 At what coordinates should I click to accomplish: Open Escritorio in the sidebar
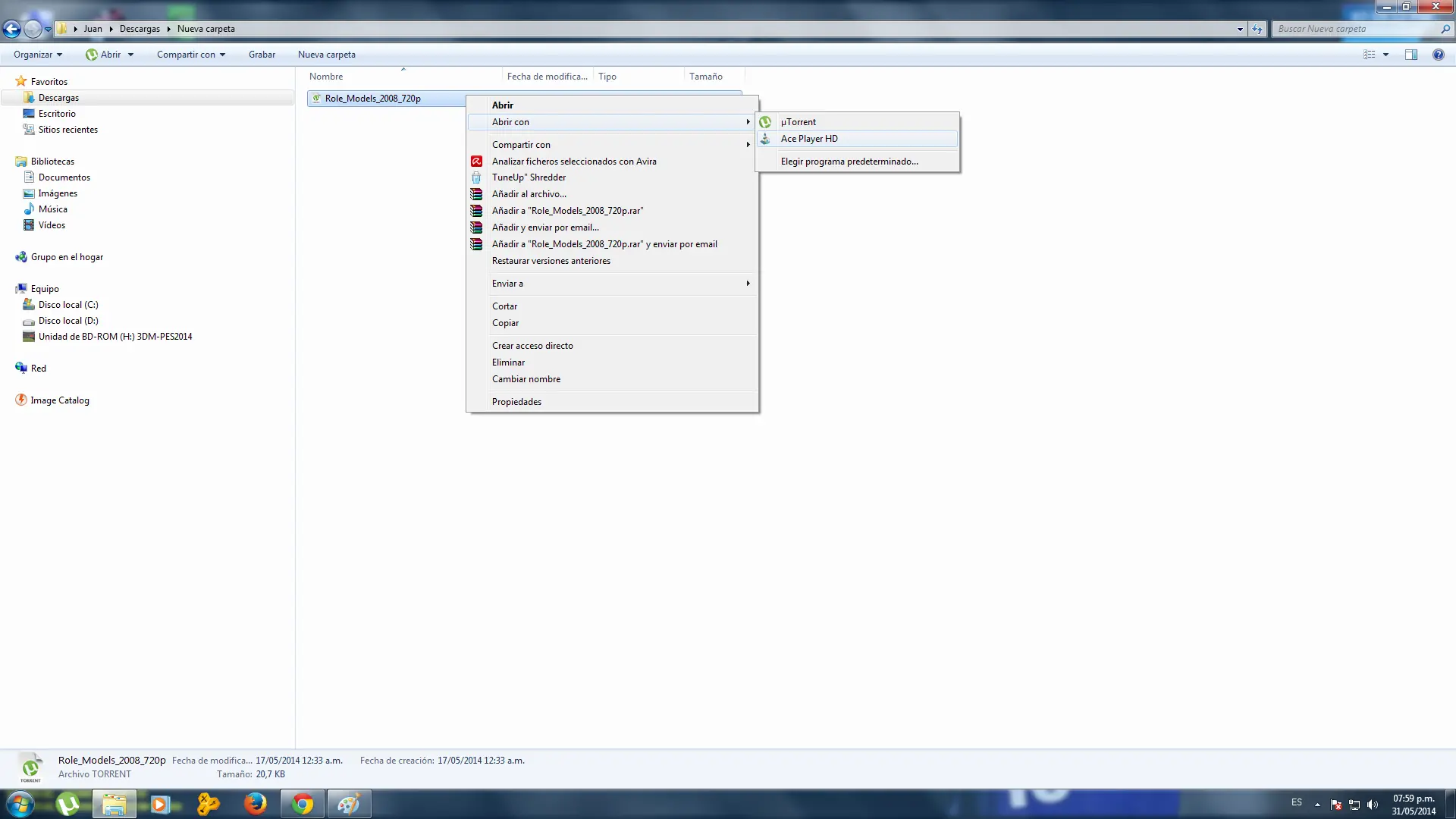(x=57, y=114)
